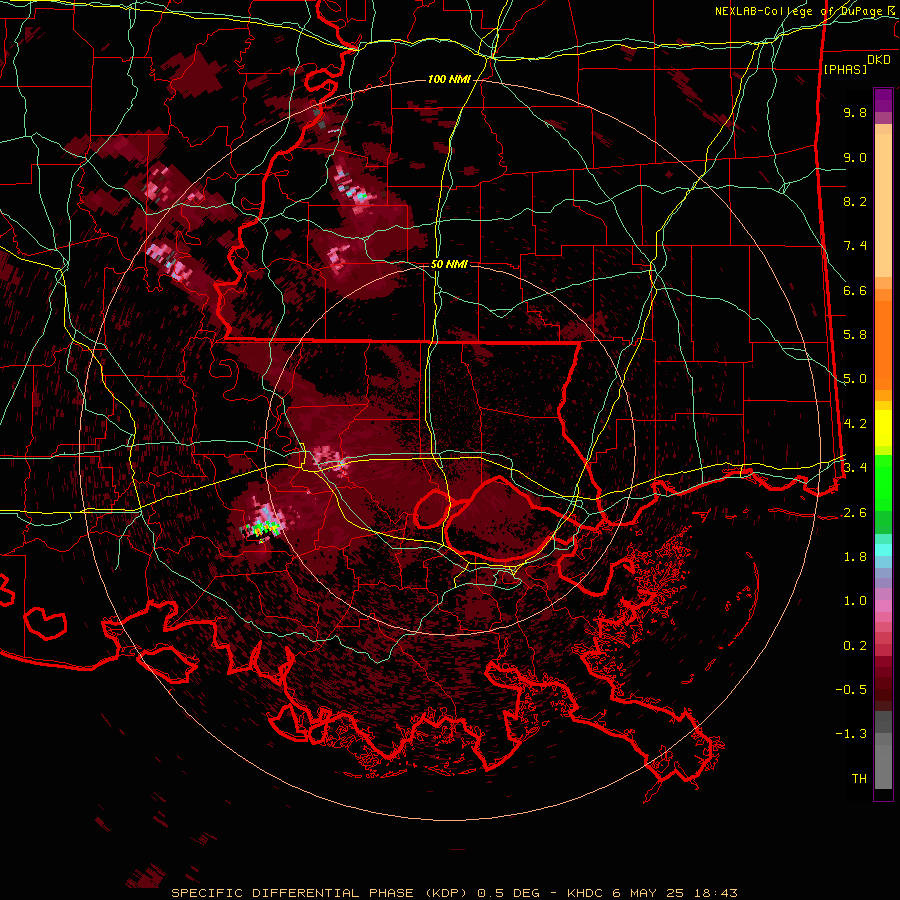The width and height of the screenshot is (900, 900).
Task: Click the [PHAS] units label
Action: (845, 69)
